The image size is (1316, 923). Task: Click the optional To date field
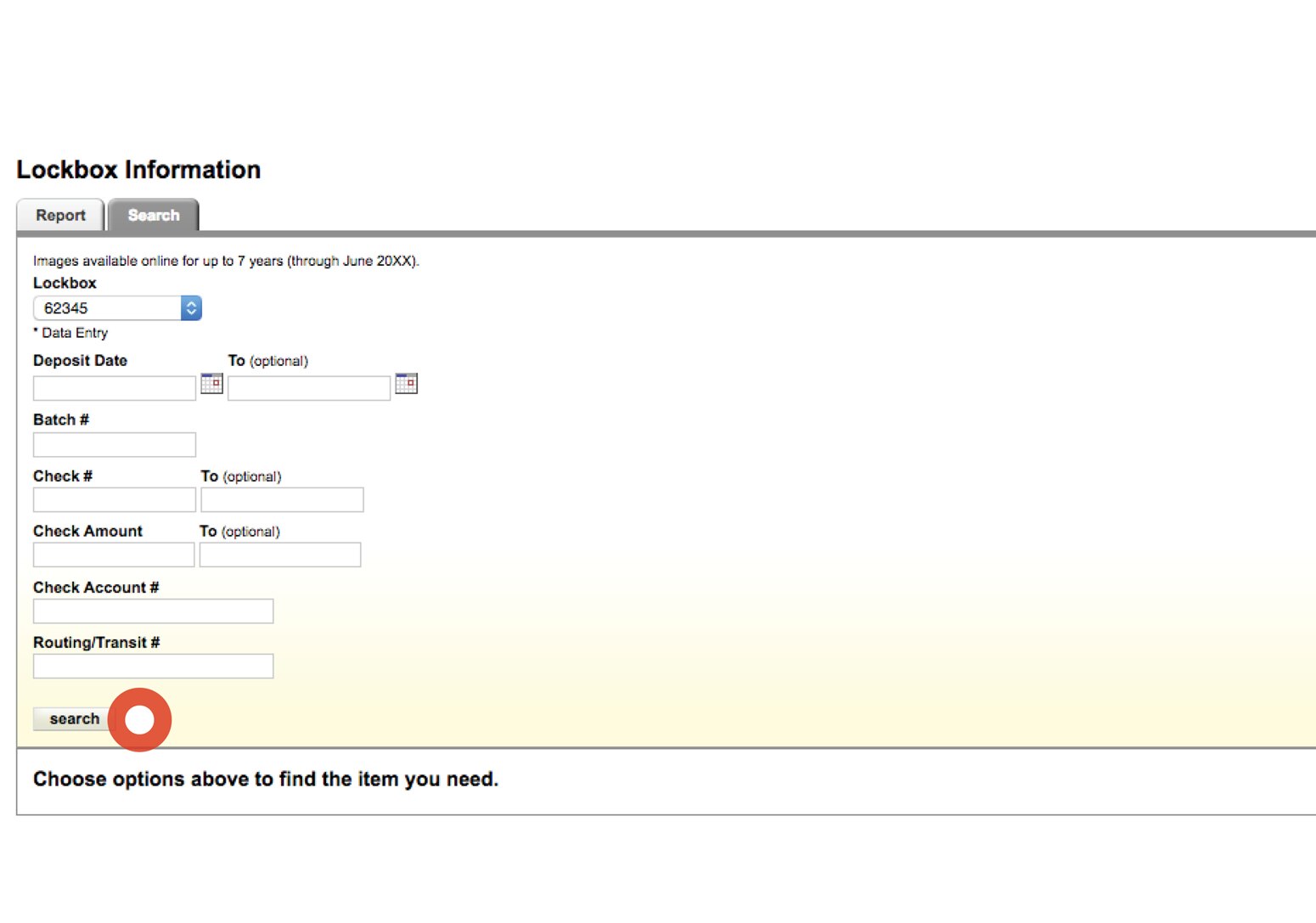(307, 387)
